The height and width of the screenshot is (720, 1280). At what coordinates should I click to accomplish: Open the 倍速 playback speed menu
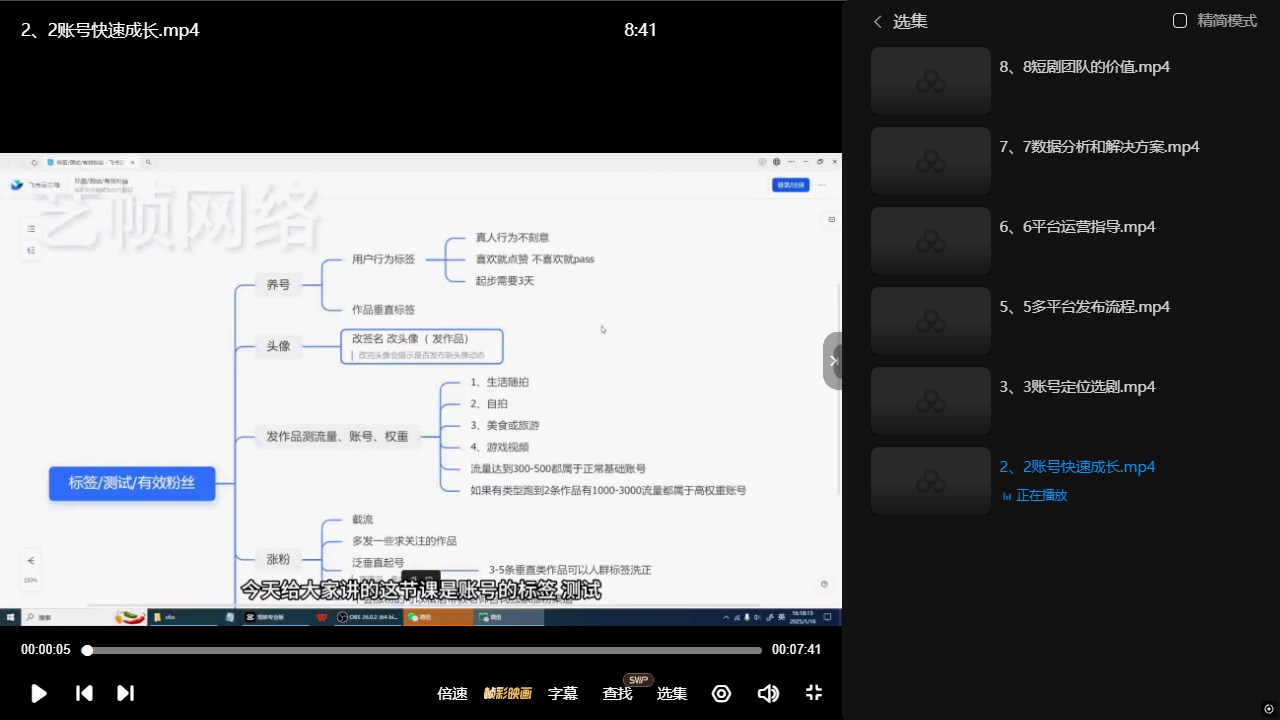click(452, 693)
